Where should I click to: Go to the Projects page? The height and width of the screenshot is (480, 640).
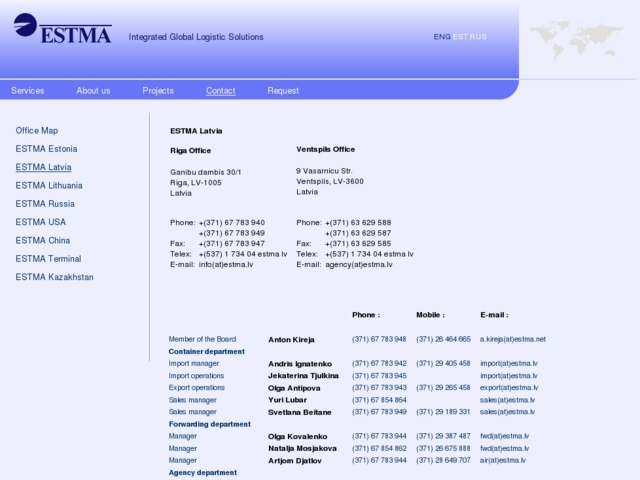point(158,91)
